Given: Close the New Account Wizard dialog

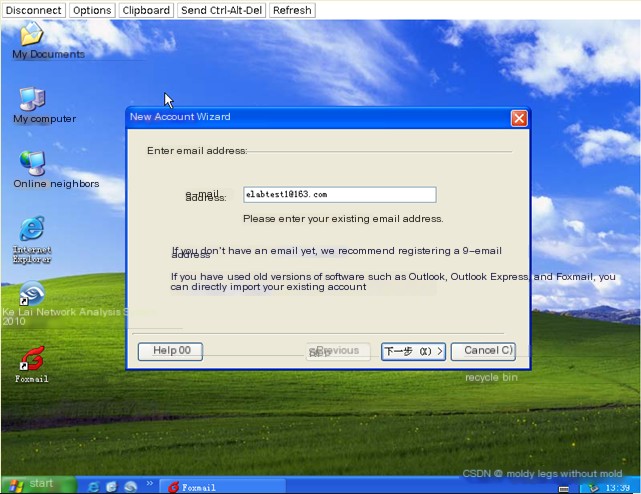Looking at the screenshot, I should point(519,119).
